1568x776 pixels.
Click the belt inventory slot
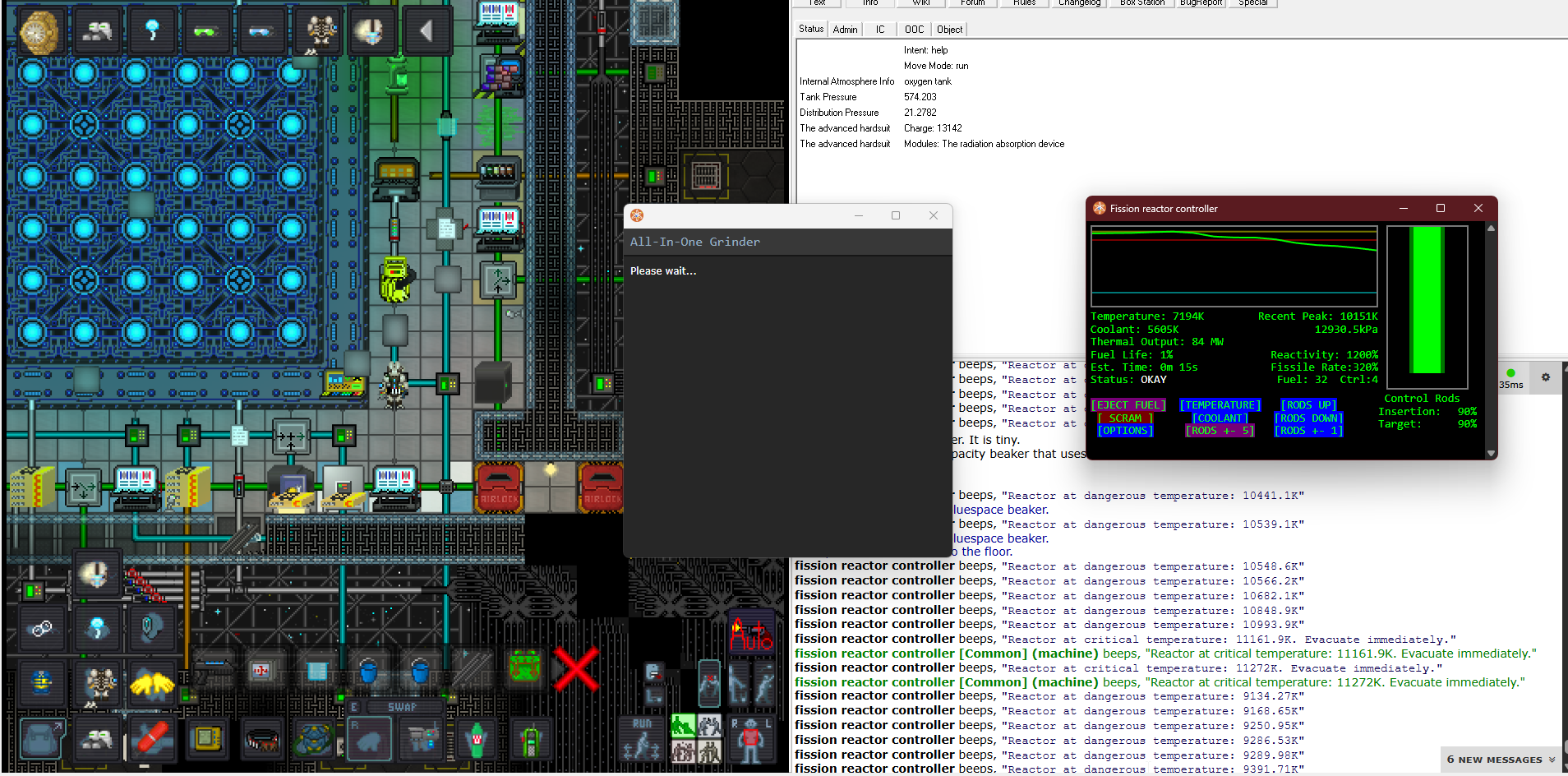tap(261, 737)
